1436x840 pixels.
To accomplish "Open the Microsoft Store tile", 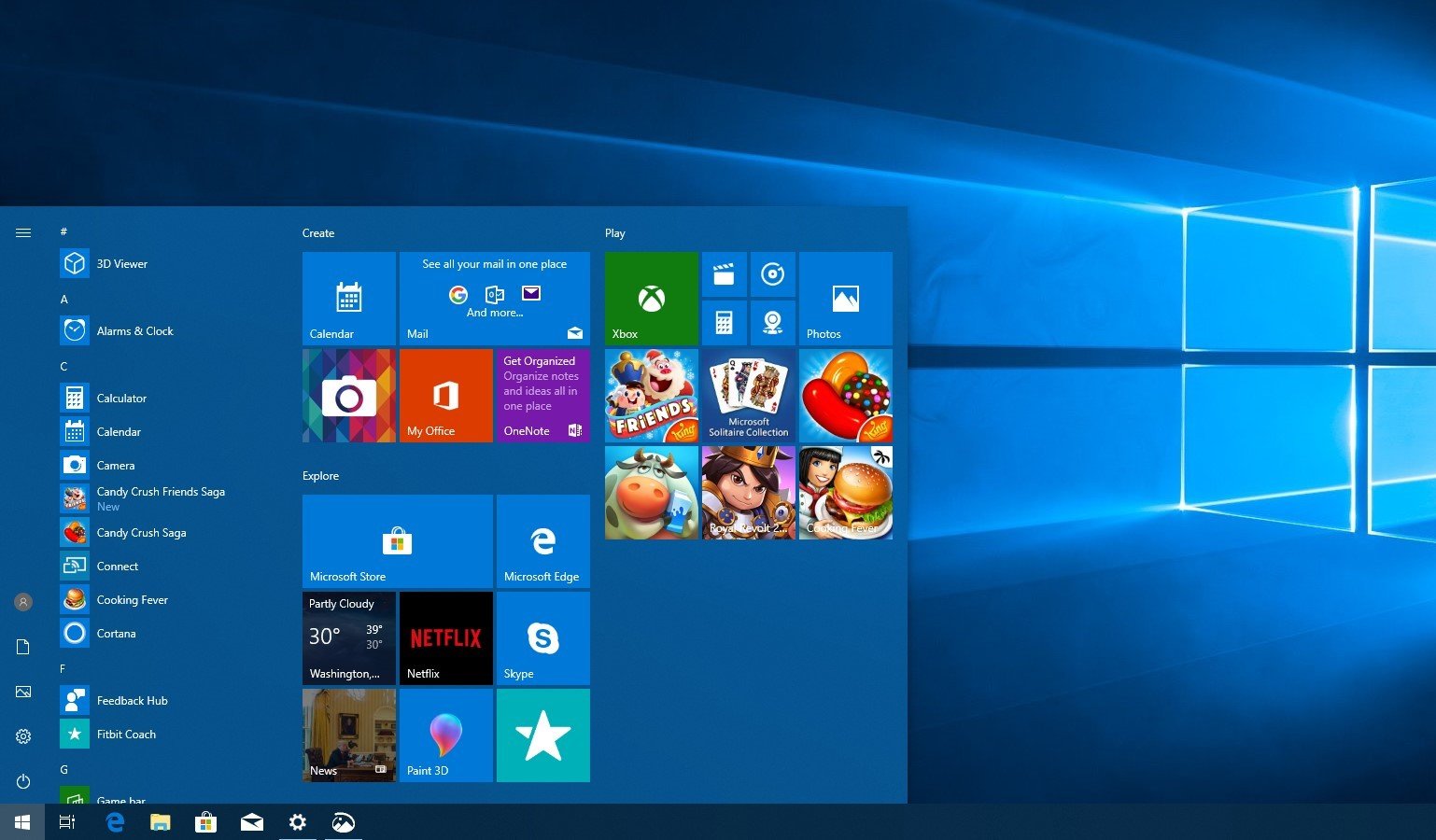I will click(396, 541).
